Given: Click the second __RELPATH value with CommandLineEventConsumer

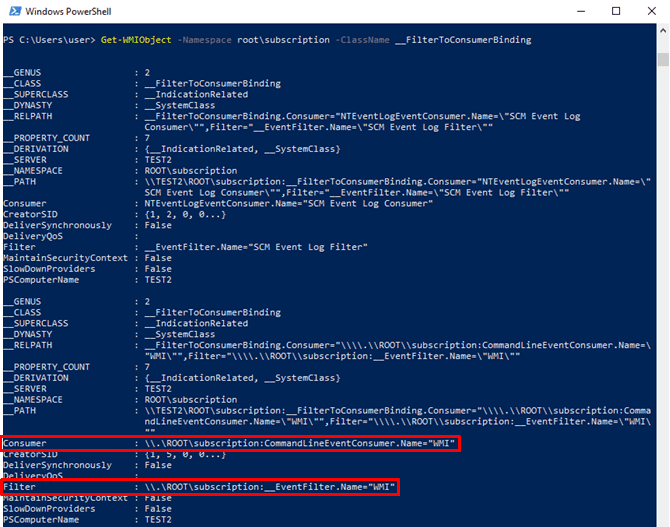Looking at the screenshot, I should (x=398, y=350).
